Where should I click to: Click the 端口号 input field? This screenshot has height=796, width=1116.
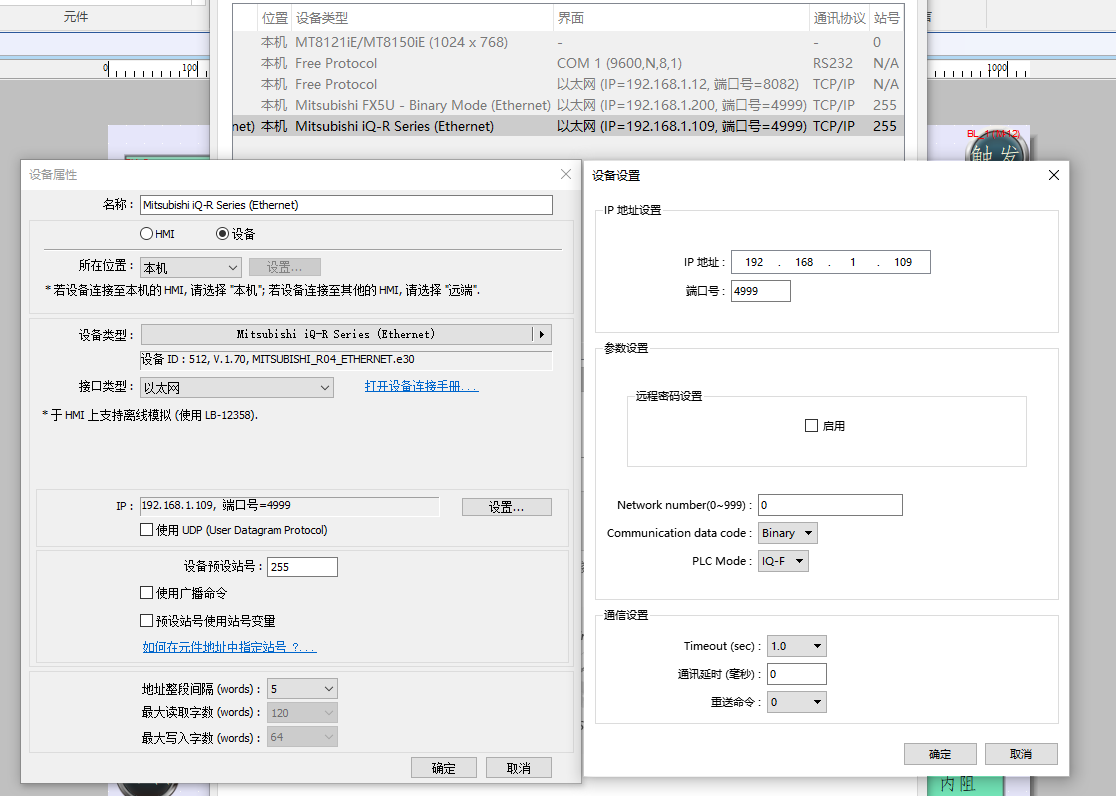761,291
